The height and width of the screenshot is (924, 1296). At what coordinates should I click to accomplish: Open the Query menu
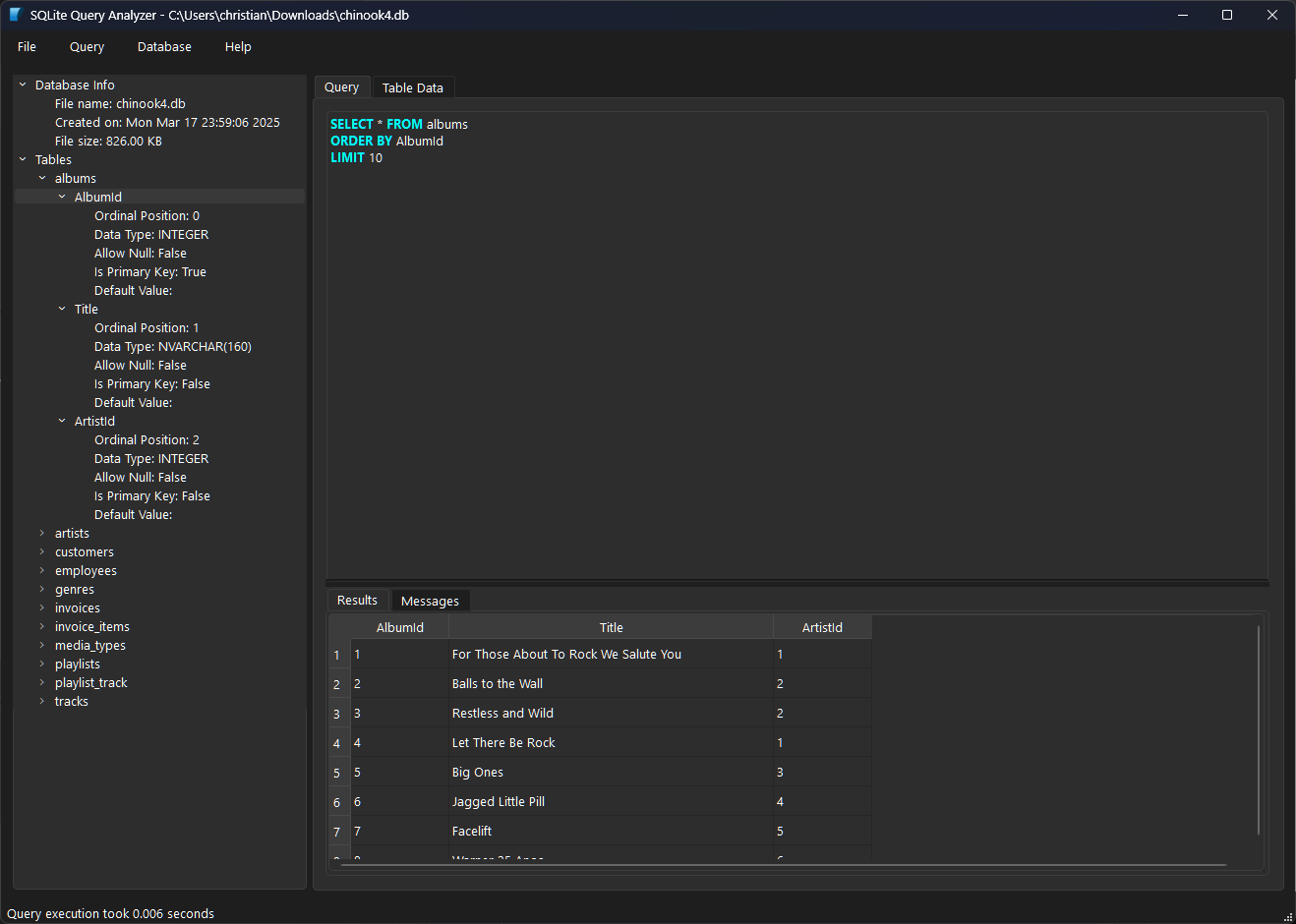(x=87, y=46)
